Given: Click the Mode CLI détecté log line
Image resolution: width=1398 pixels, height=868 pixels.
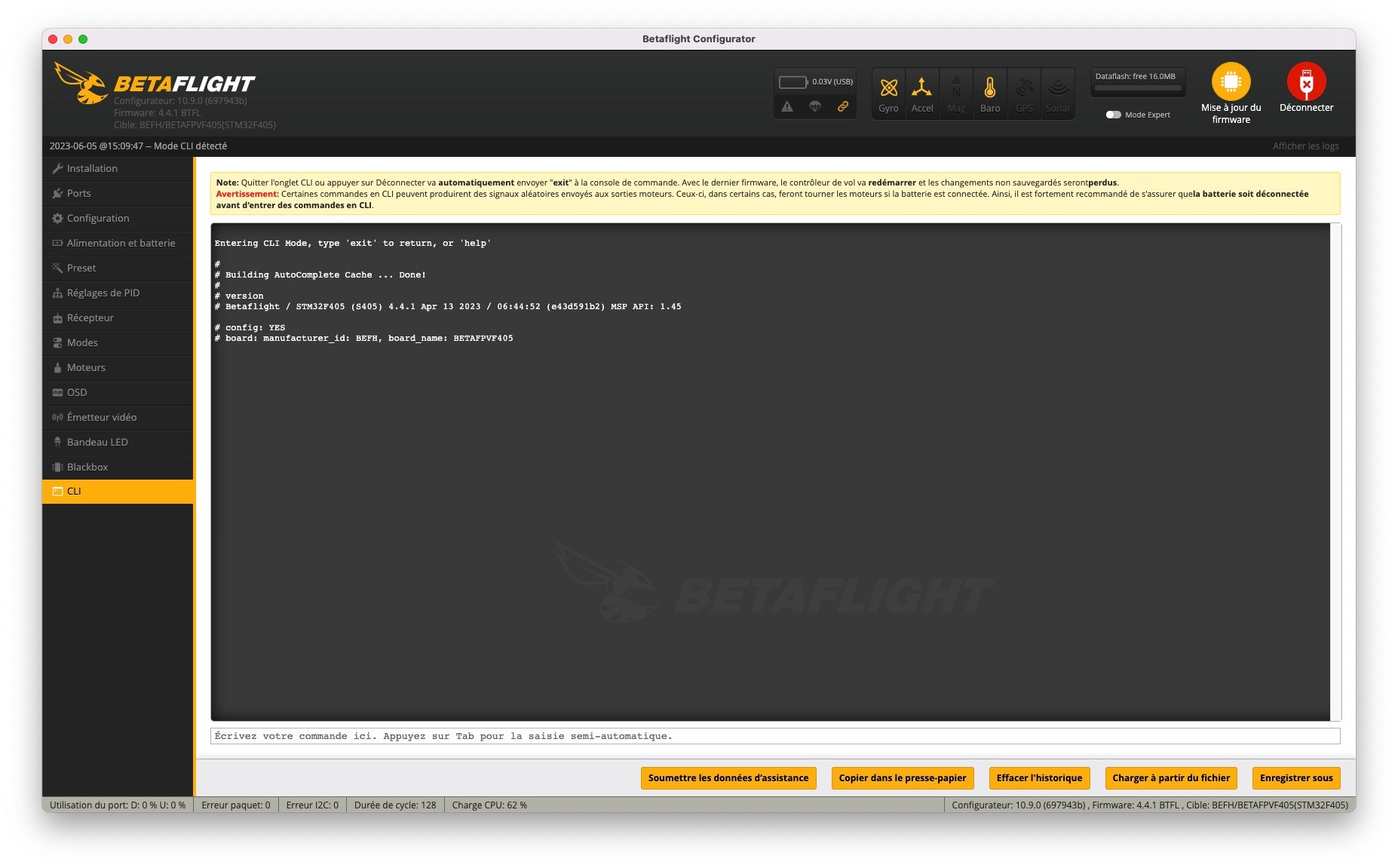Looking at the screenshot, I should point(138,146).
